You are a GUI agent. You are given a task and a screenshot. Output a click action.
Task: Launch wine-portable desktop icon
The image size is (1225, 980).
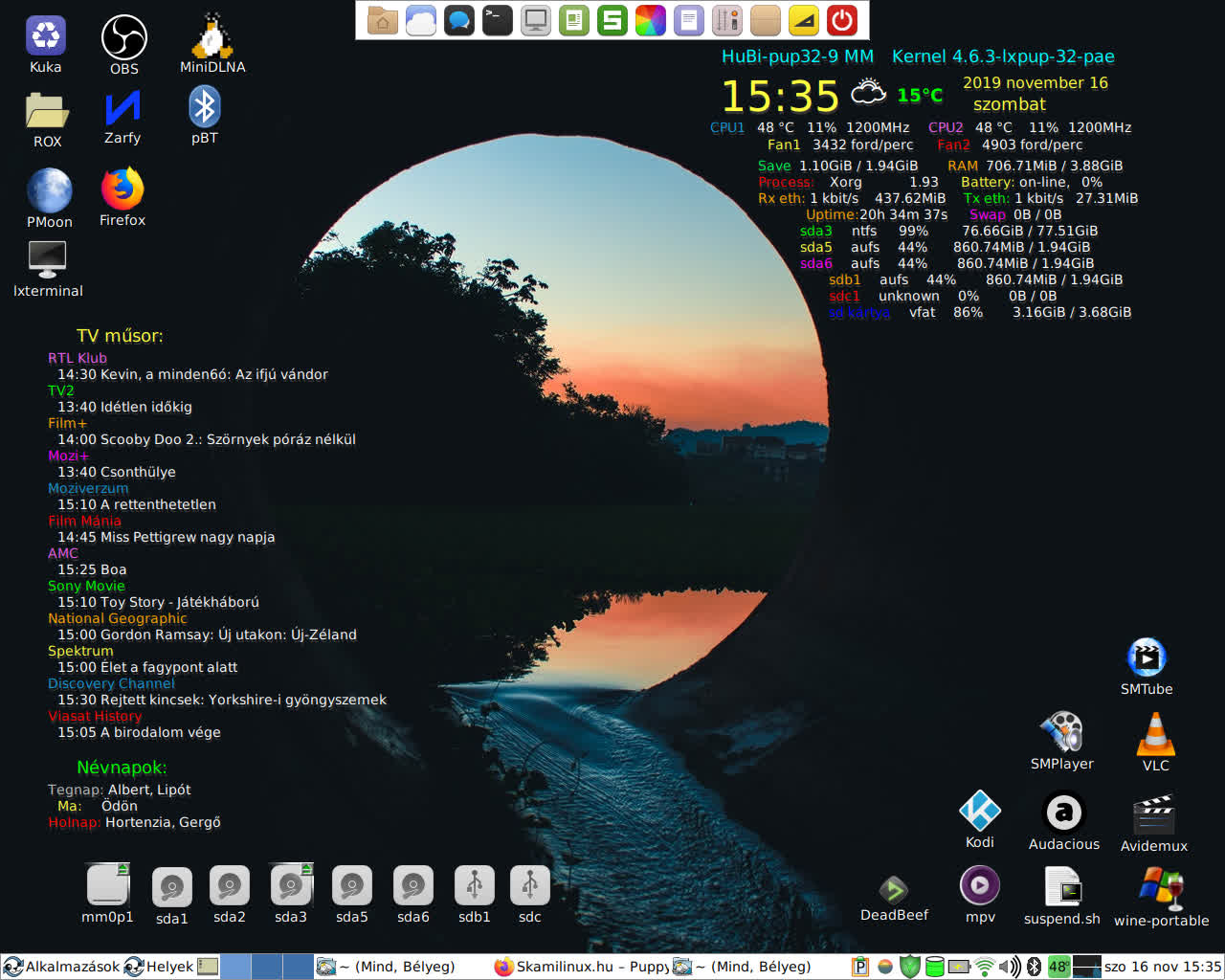(x=1161, y=888)
